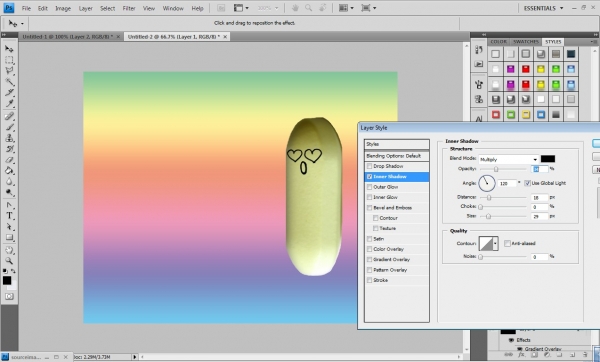Enable the Satin effect checkbox
Image resolution: width=600 pixels, height=362 pixels.
click(x=369, y=239)
